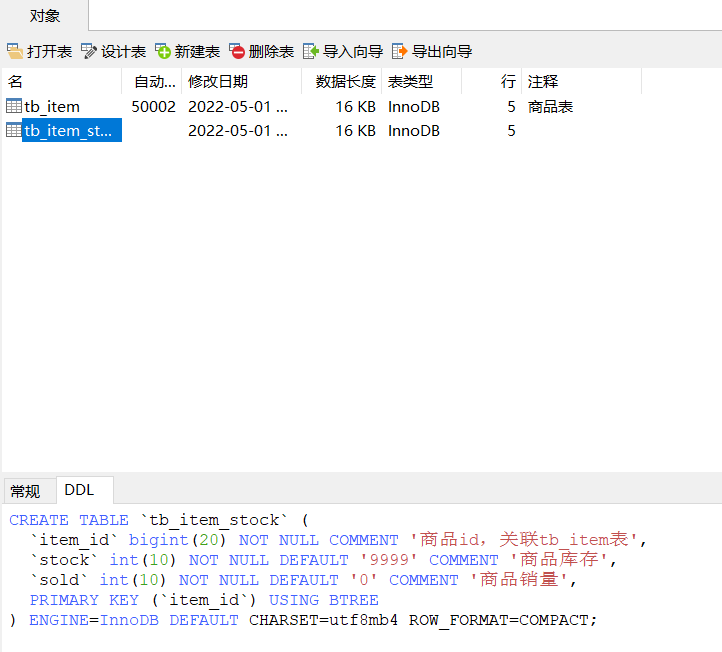
Task: Open the 打开表 toolbar label
Action: pos(49,52)
